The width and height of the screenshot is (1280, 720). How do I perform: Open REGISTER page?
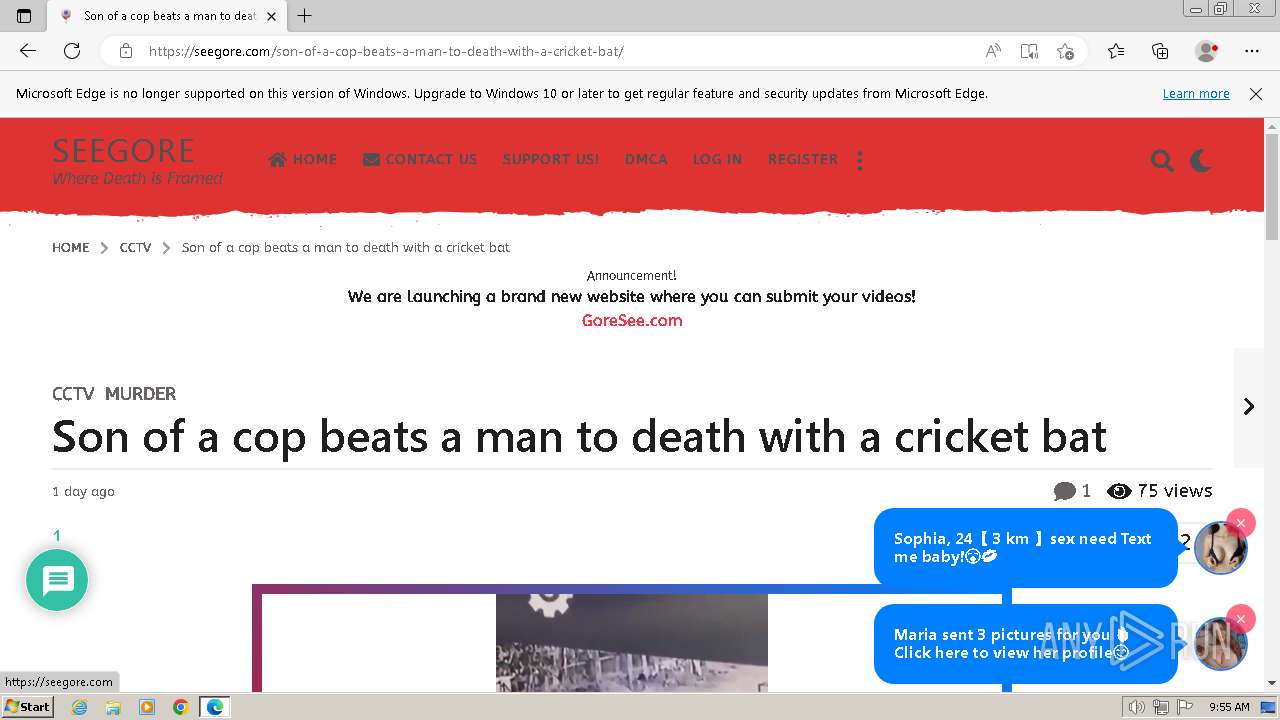coord(803,159)
